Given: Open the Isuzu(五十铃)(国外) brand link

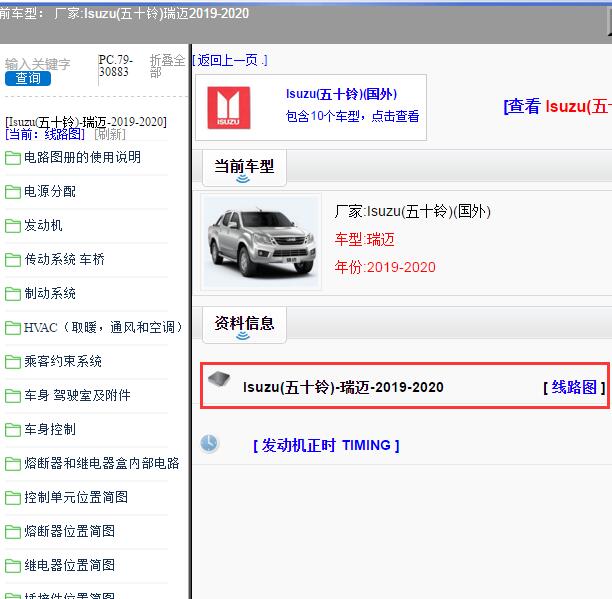Looking at the screenshot, I should (x=342, y=94).
